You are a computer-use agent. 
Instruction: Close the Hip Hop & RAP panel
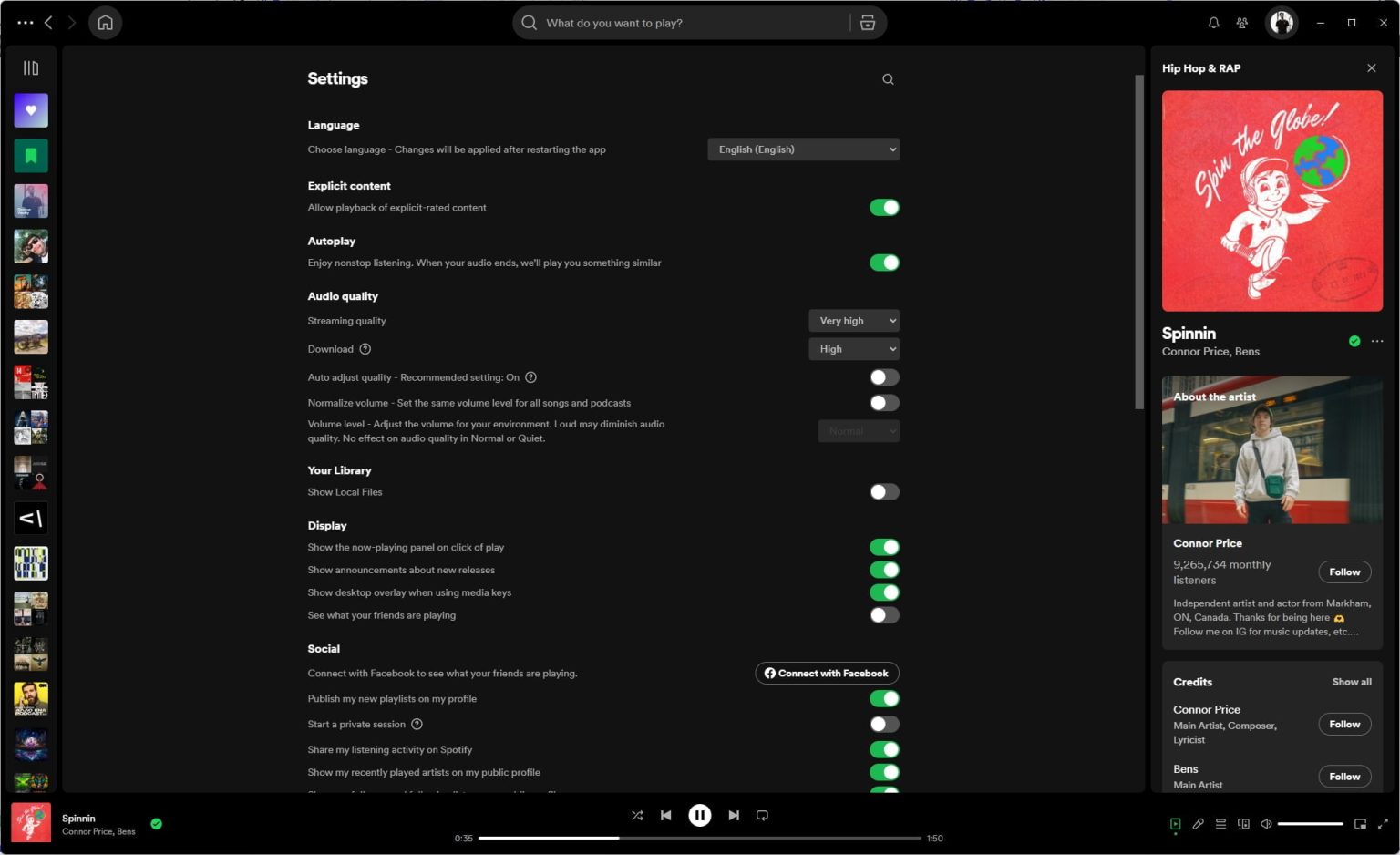coord(1372,68)
